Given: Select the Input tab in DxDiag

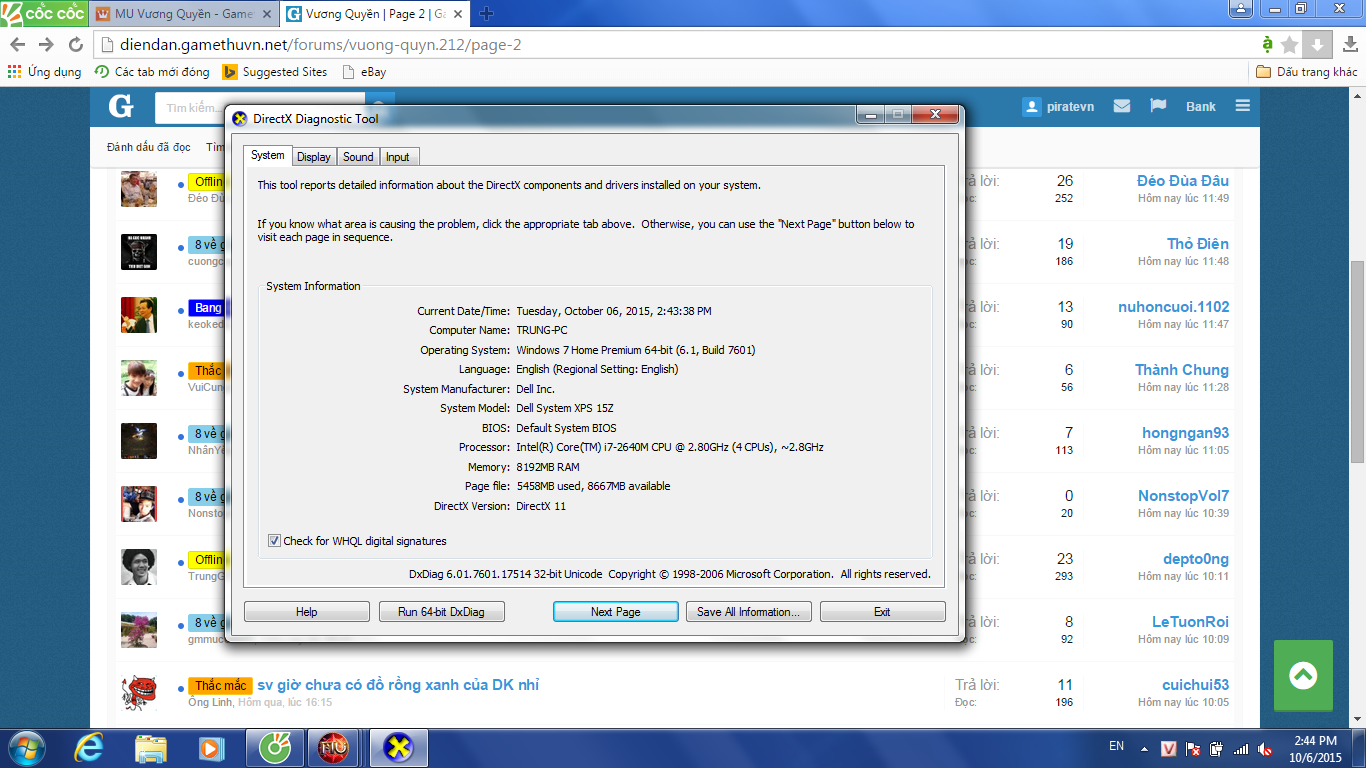Looking at the screenshot, I should [398, 156].
